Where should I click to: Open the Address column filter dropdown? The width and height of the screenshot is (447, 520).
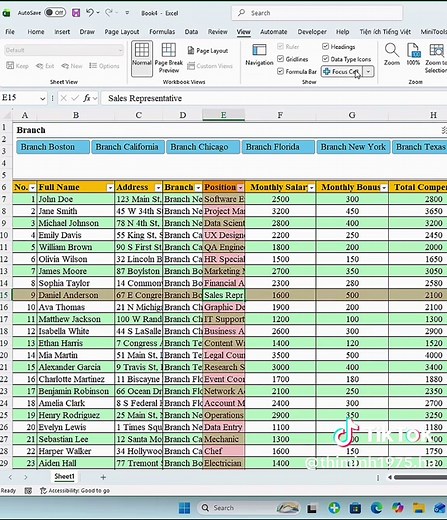pos(158,188)
